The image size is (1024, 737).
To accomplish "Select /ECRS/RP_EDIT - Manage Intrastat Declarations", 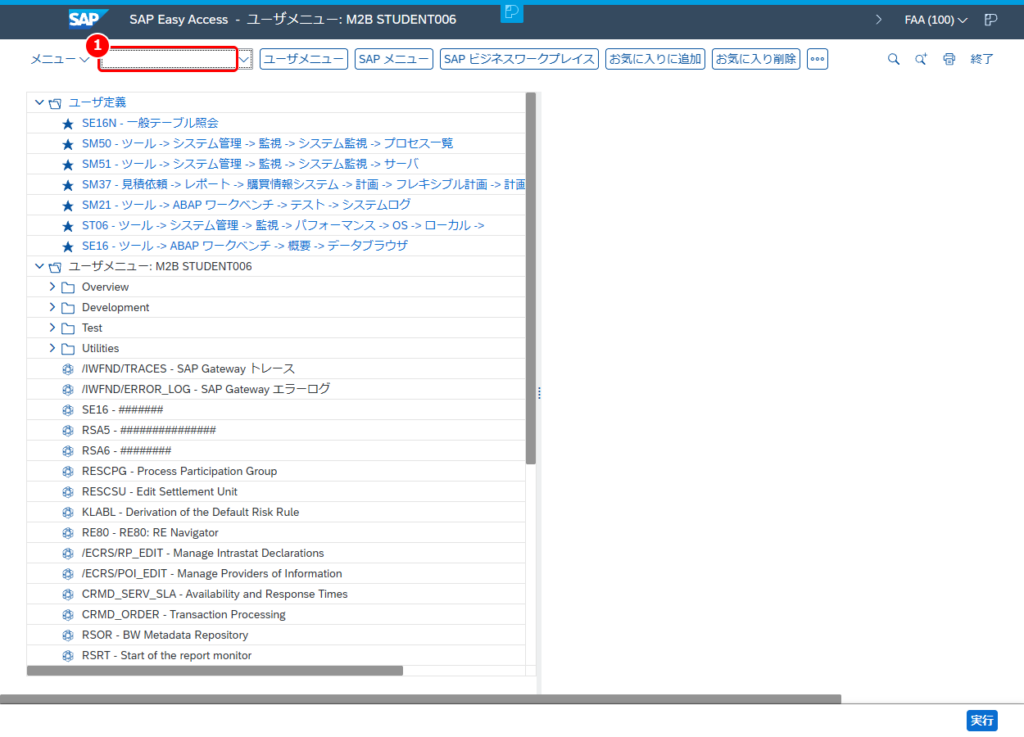I will (x=202, y=553).
